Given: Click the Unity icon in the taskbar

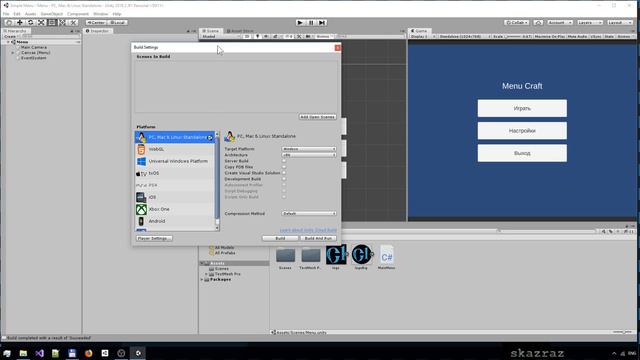Looking at the screenshot, I should tap(138, 353).
